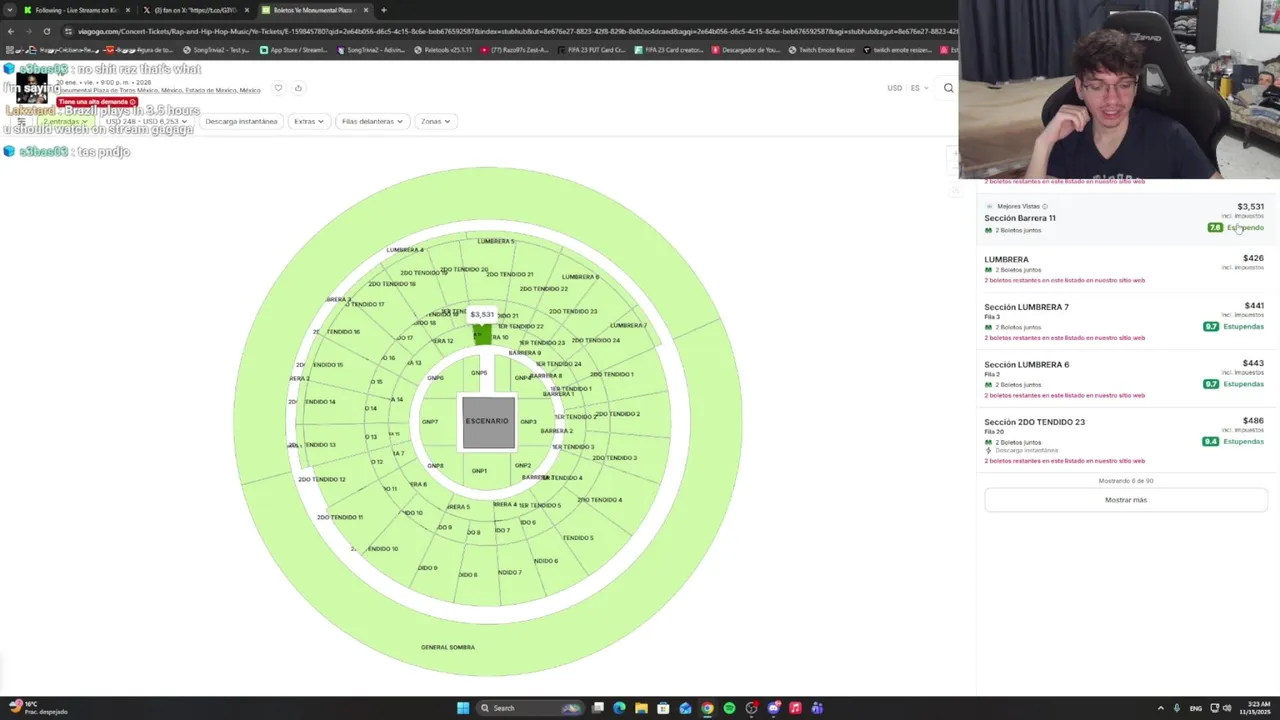Click the favorite heart icon beside event title
The image size is (1280, 720).
pyautogui.click(x=278, y=88)
